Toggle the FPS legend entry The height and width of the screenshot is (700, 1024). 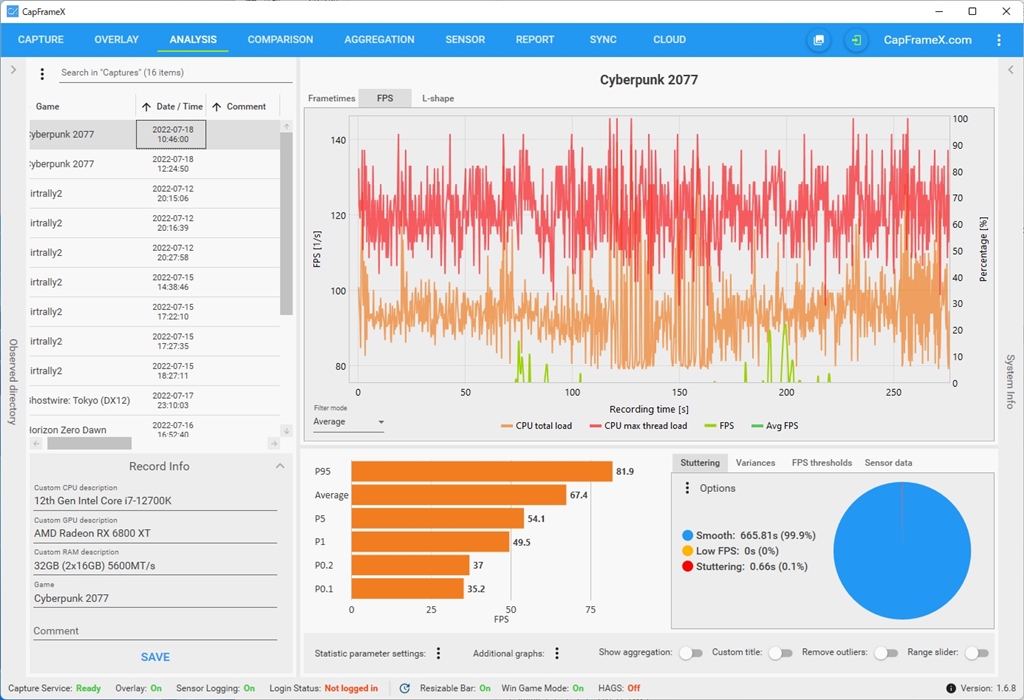pyautogui.click(x=719, y=426)
